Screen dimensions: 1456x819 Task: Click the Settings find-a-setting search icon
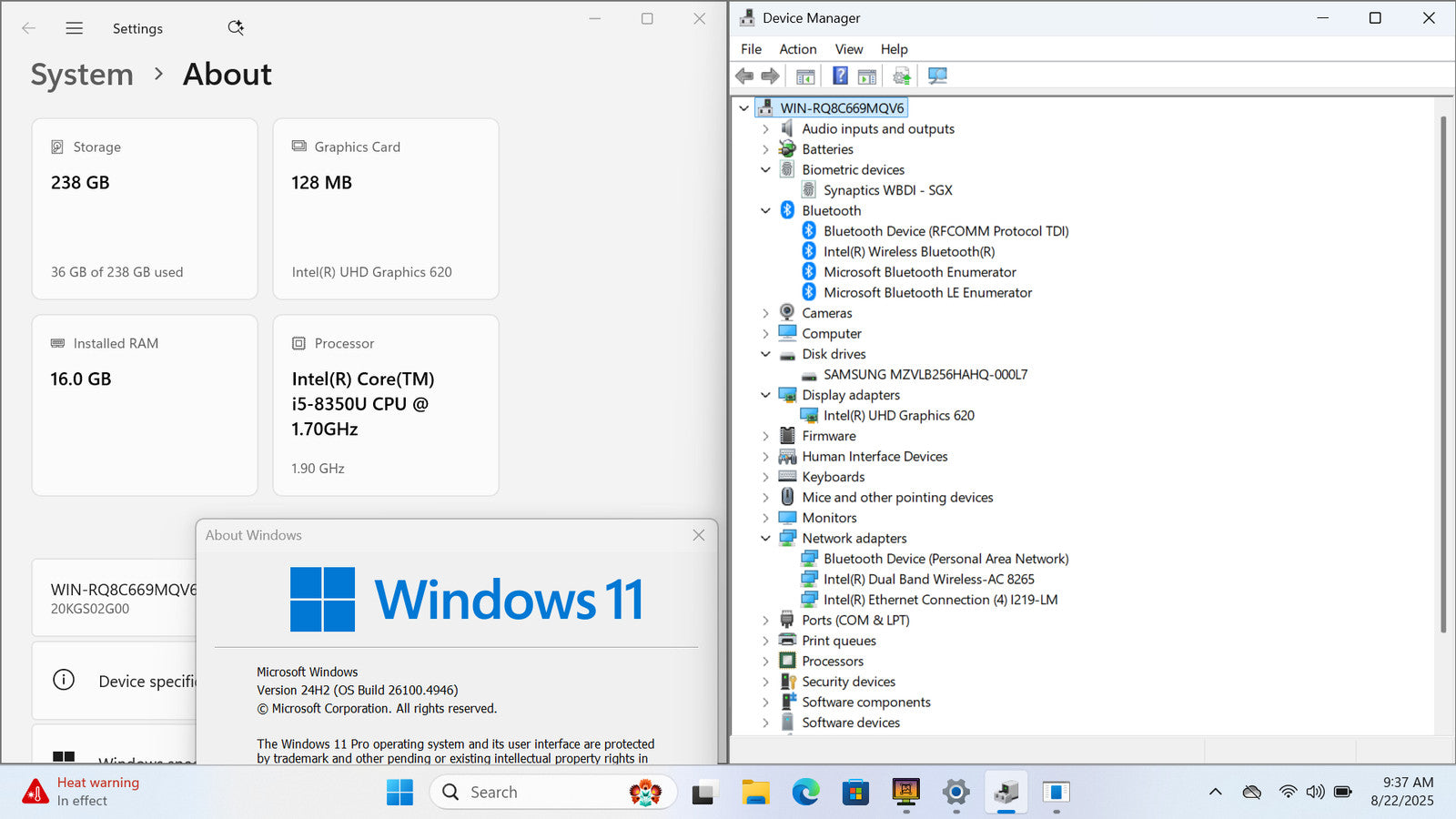pos(236,28)
